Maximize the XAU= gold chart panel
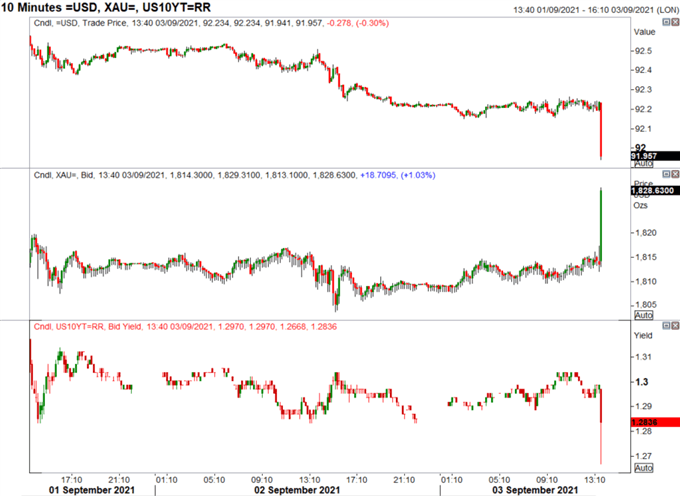The width and height of the screenshot is (680, 496). 667,174
